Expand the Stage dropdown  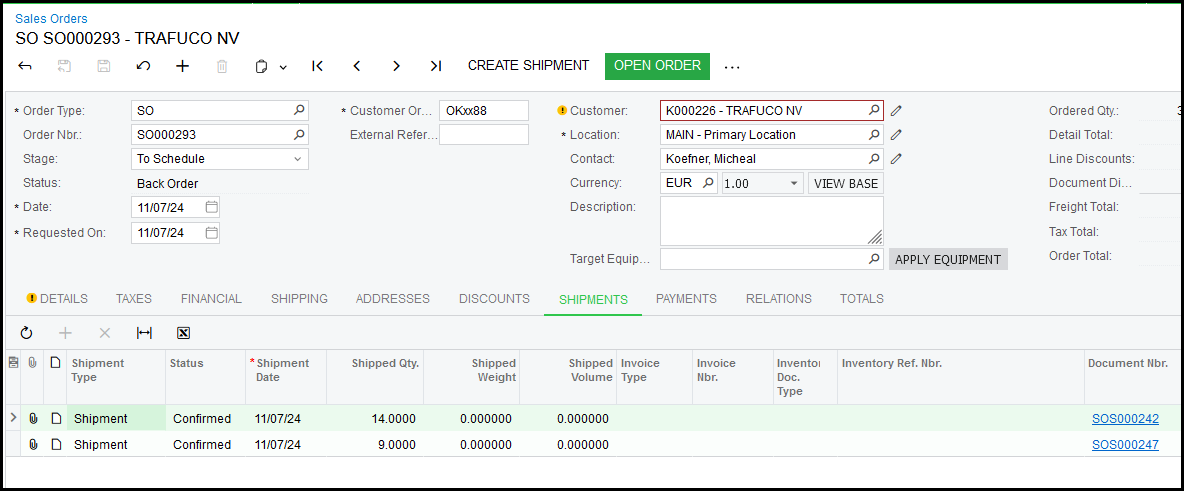(297, 159)
